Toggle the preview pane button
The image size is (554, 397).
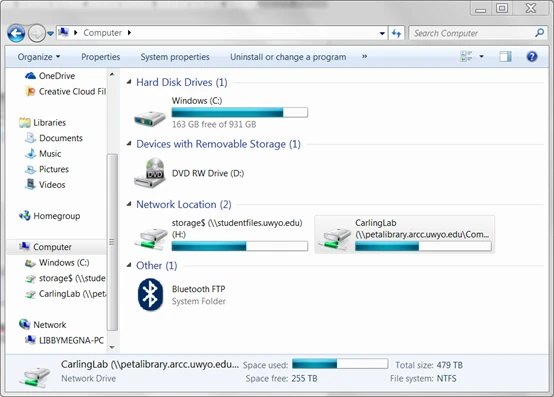point(505,56)
